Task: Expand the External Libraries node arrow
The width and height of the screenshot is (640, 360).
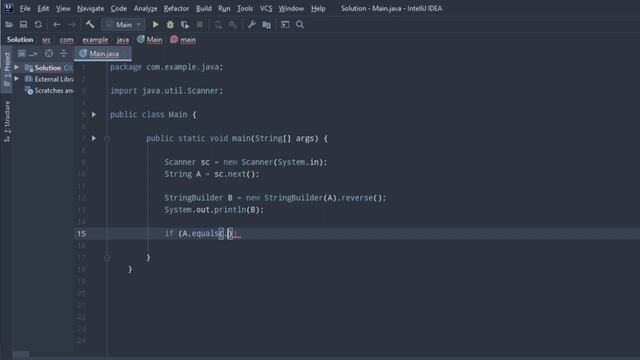Action: coord(17,79)
